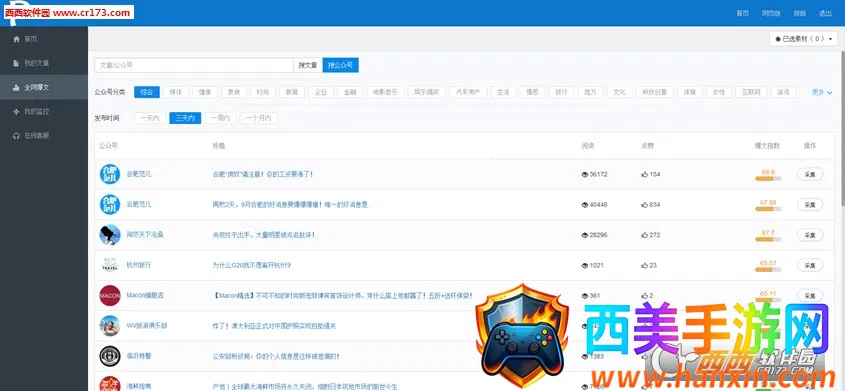Screen dimensions: 845x391
Task: Select the 一个月内 publish time filter
Action: 259,118
